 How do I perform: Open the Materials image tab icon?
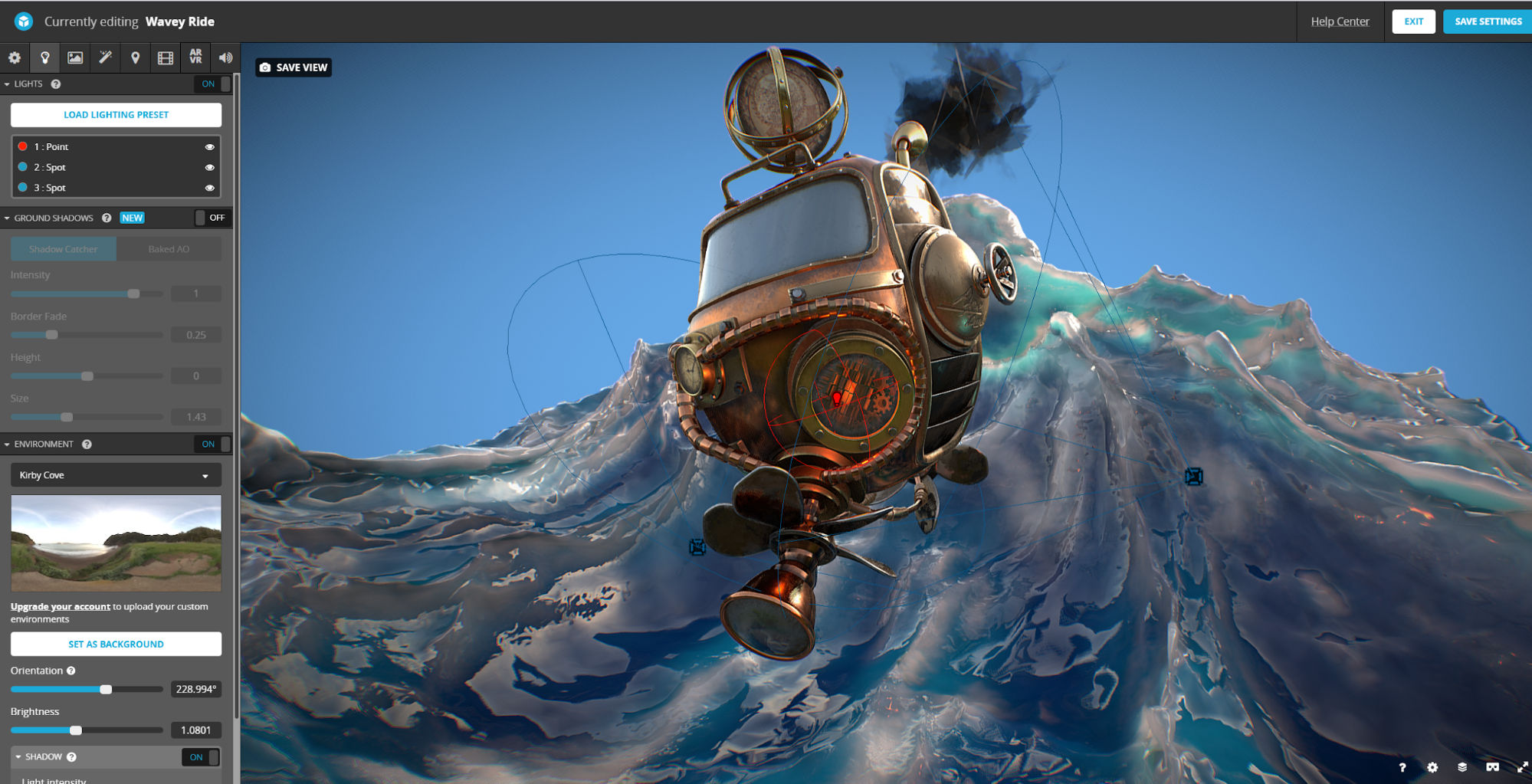coord(75,57)
